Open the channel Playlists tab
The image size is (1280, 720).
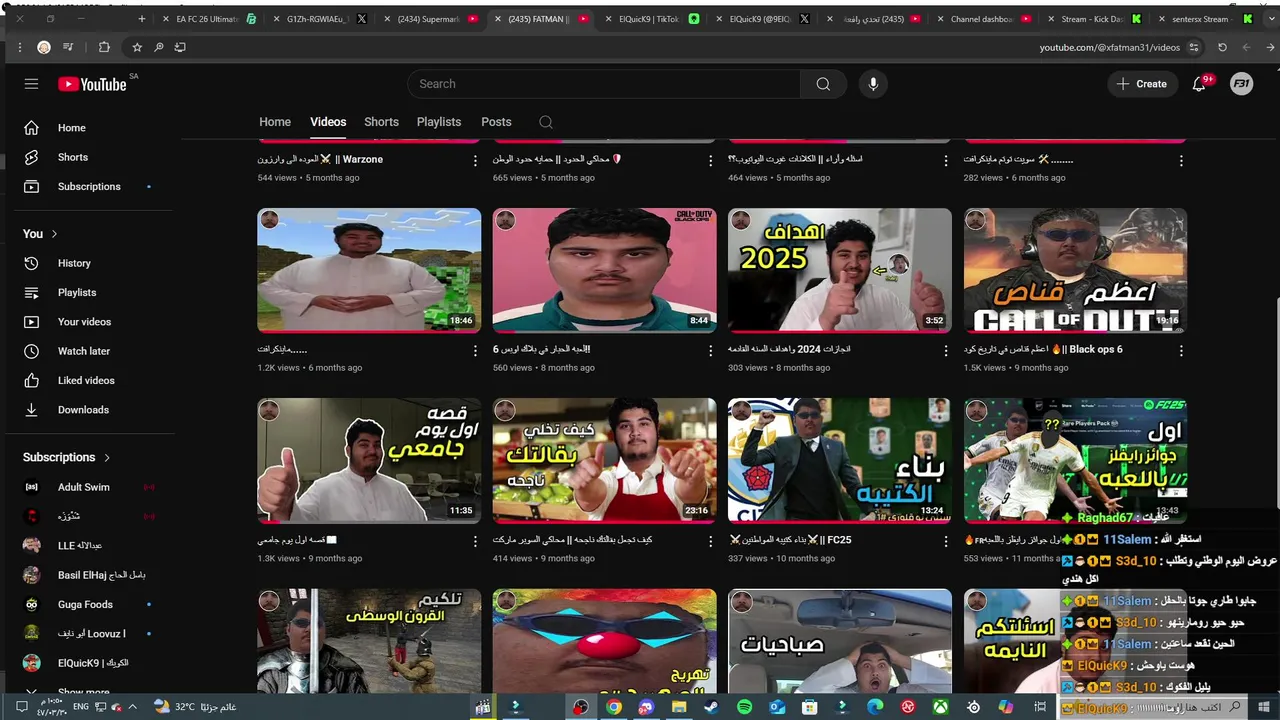point(439,122)
